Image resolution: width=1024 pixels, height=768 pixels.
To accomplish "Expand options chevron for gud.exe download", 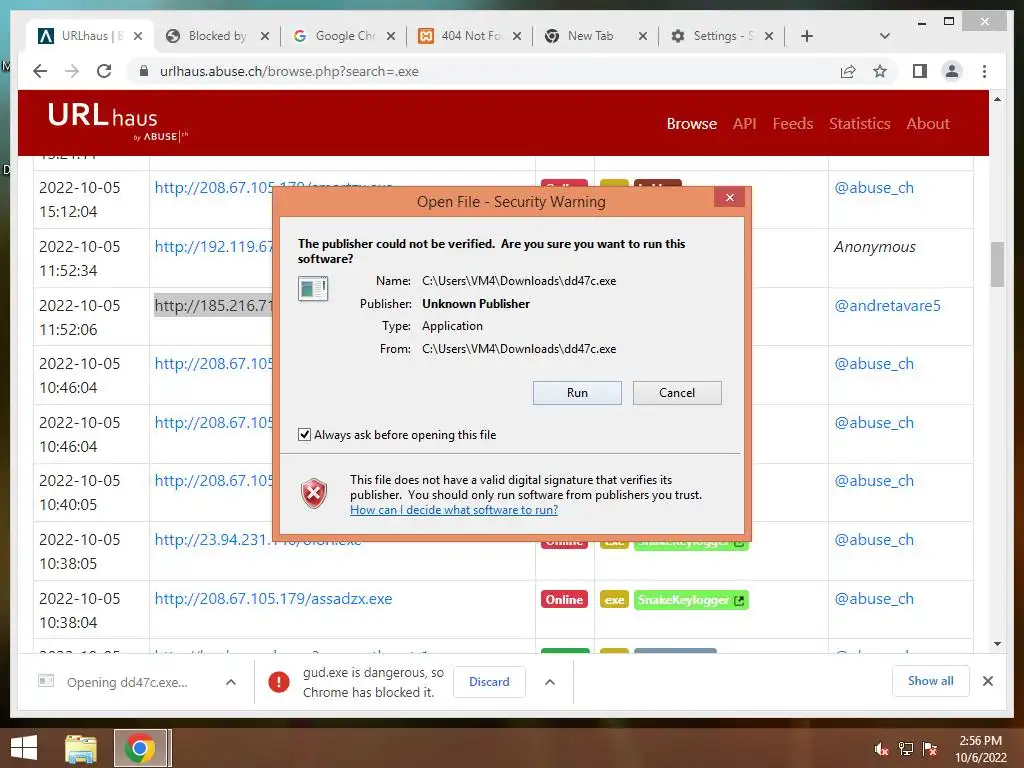I will (x=550, y=682).
